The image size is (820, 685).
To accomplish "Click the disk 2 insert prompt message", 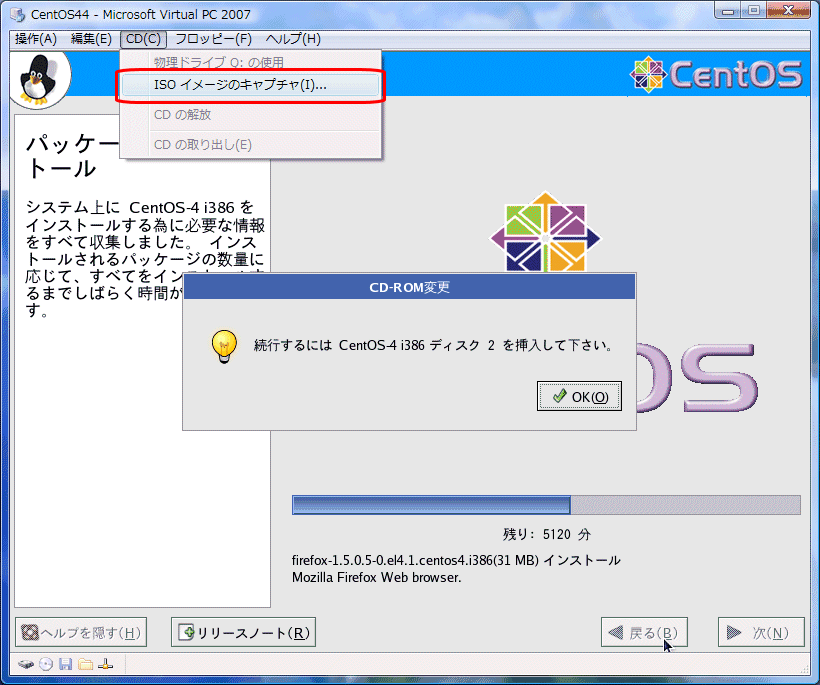I will pyautogui.click(x=433, y=345).
